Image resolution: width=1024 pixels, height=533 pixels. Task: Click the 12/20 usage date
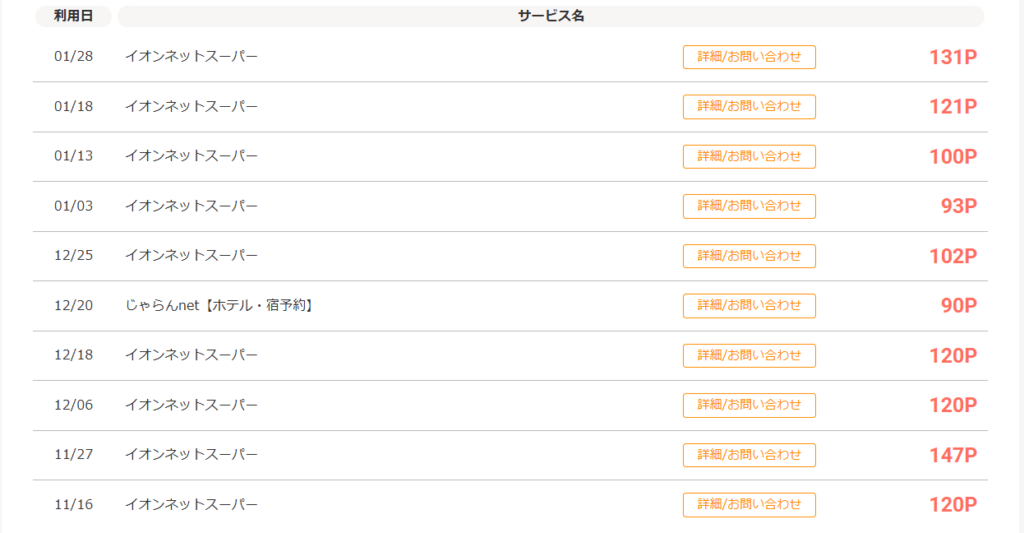pyautogui.click(x=73, y=306)
